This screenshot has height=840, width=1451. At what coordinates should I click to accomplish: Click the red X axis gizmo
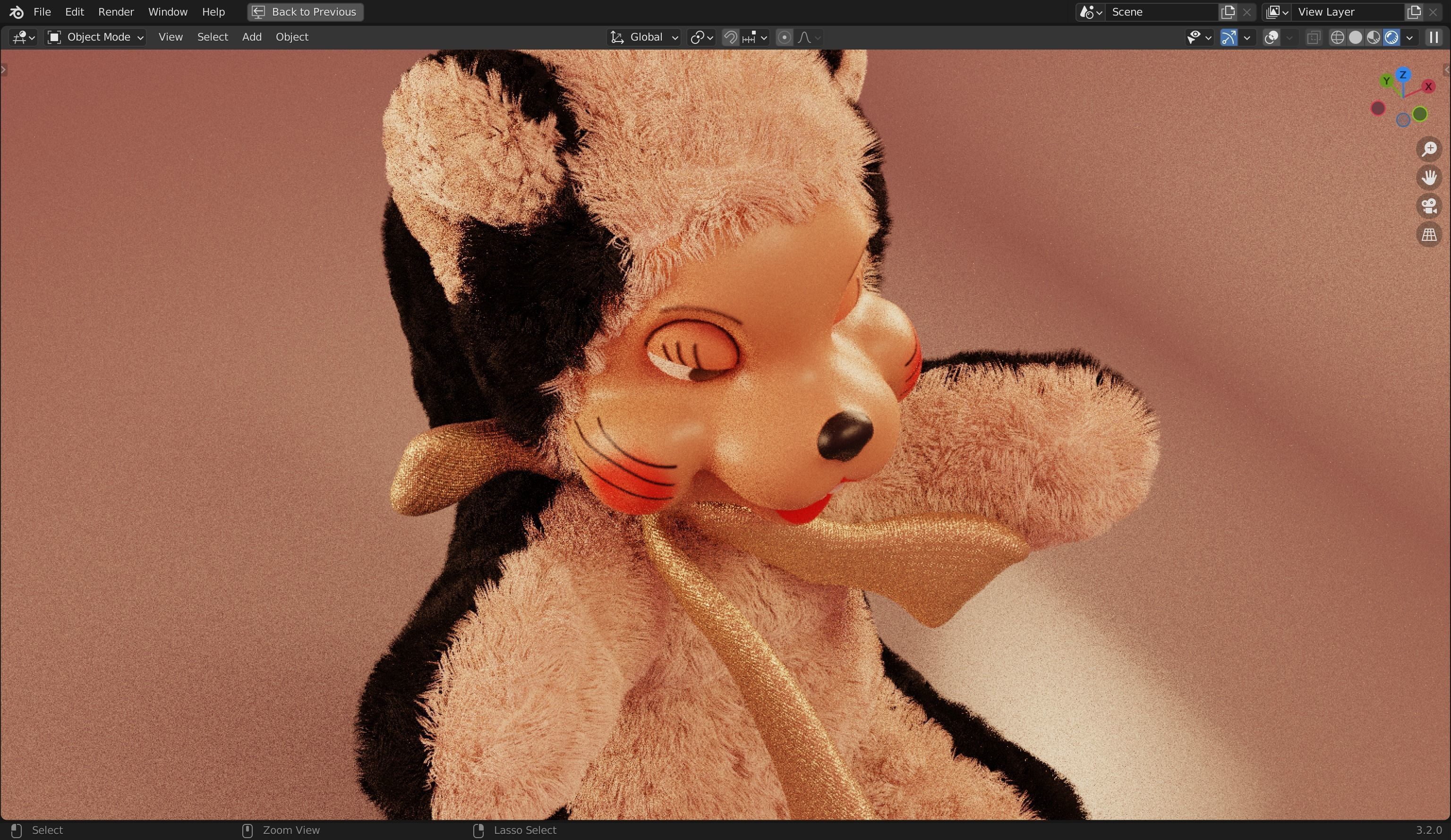[x=1428, y=86]
